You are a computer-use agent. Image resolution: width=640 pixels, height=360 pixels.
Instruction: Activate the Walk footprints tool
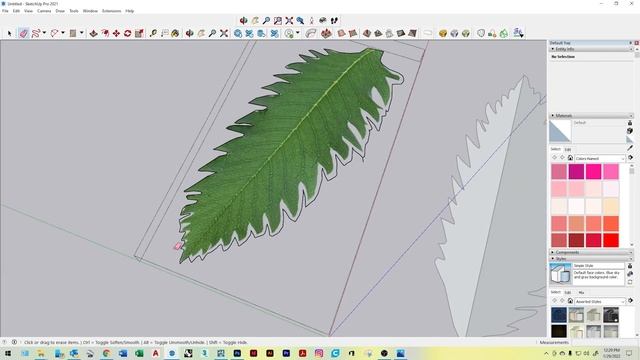pyautogui.click(x=334, y=20)
